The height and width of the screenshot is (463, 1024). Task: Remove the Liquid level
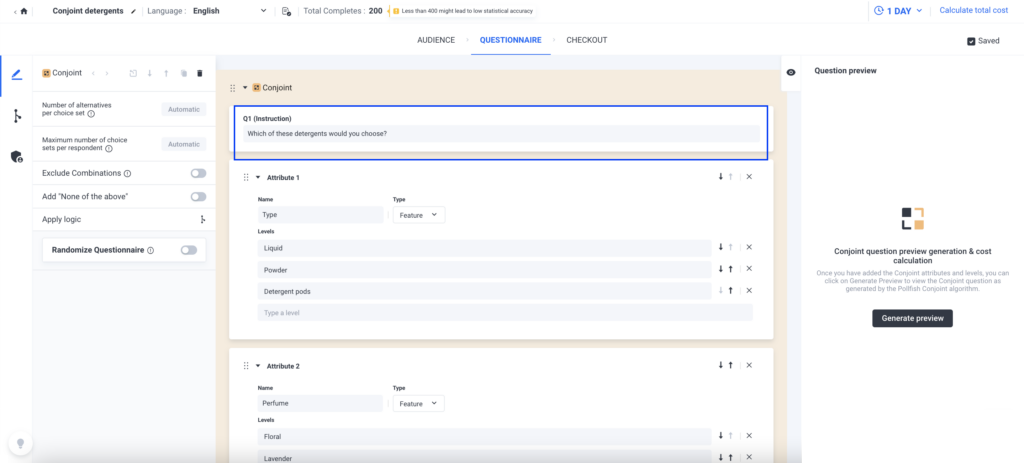(749, 247)
